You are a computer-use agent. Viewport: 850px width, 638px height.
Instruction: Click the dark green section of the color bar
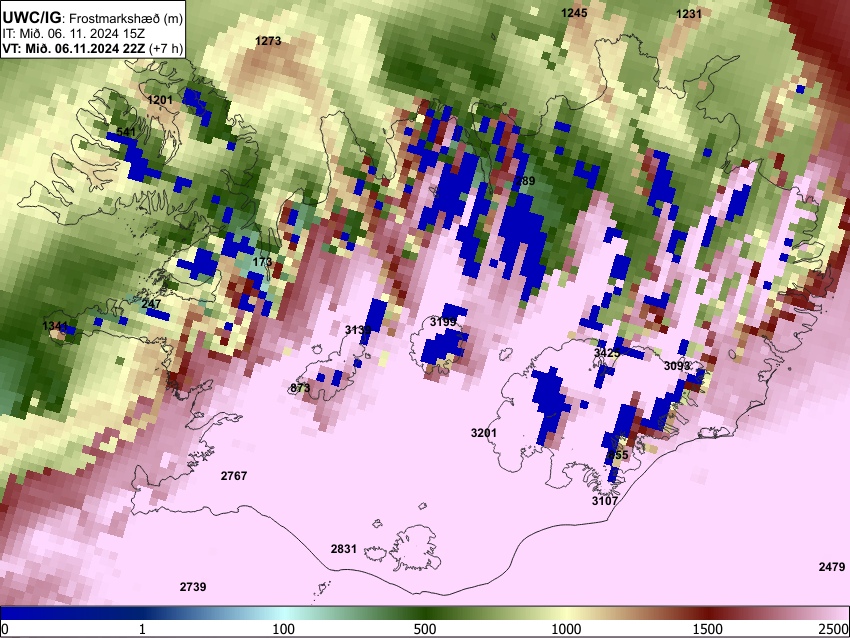click(x=425, y=614)
